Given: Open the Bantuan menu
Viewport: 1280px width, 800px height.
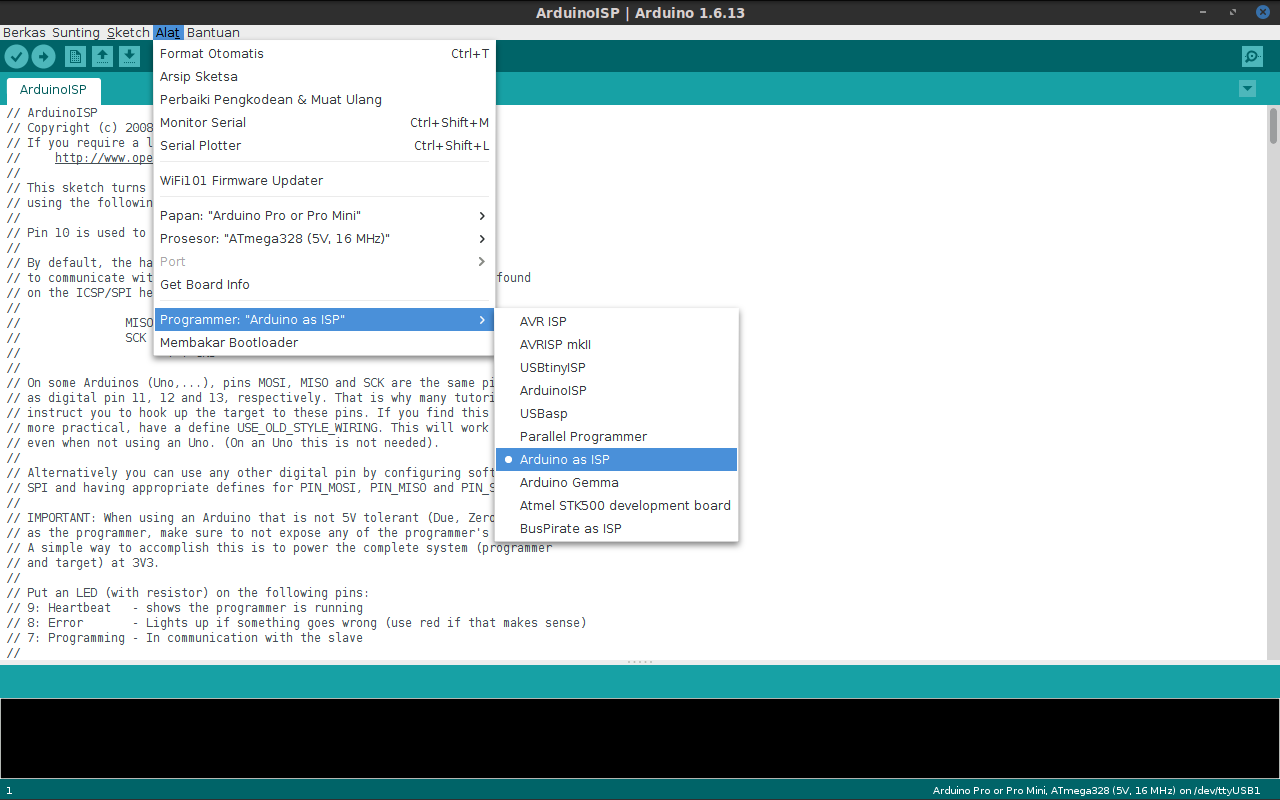Looking at the screenshot, I should point(213,32).
